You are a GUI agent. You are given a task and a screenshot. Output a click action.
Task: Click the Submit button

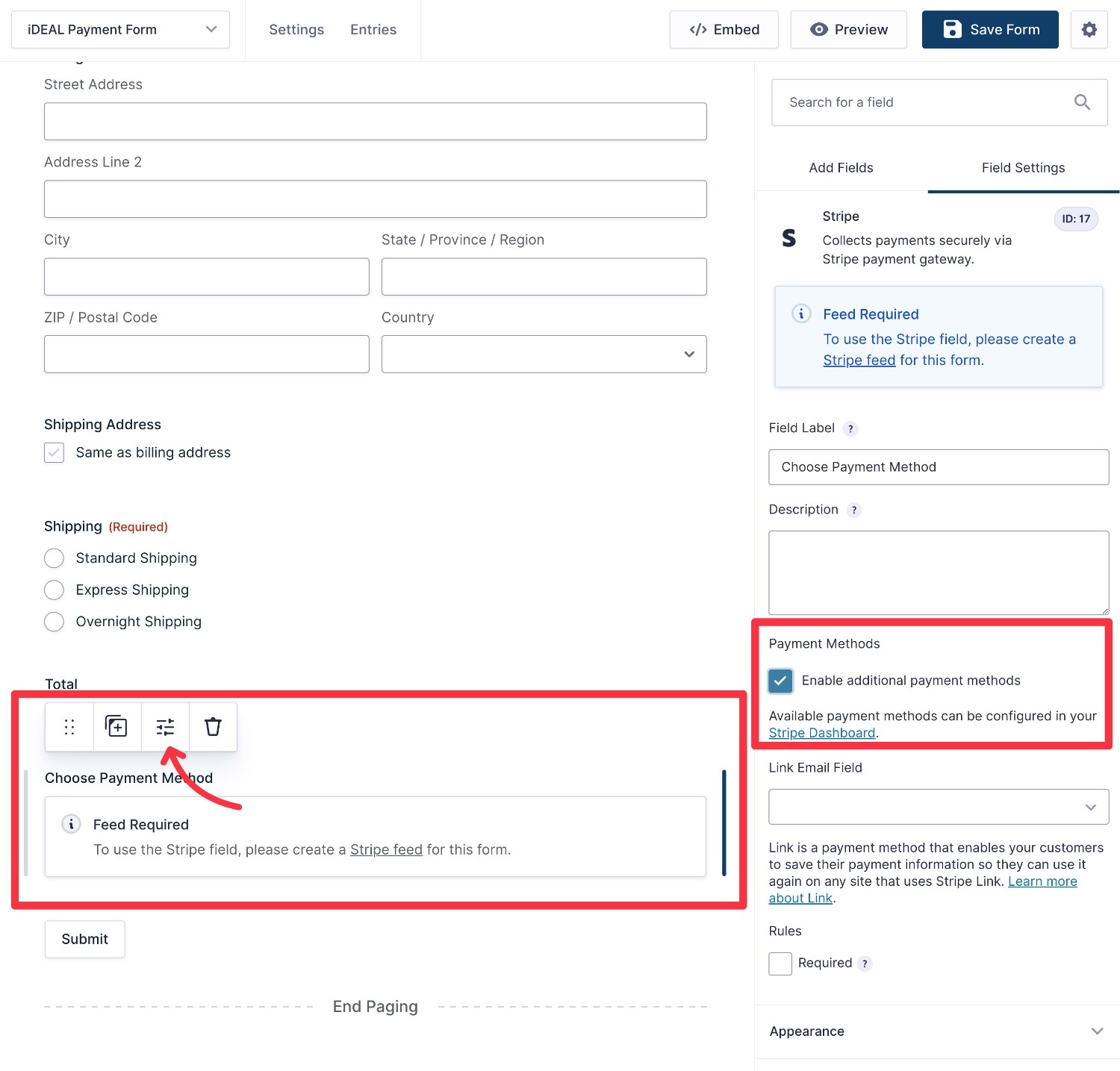[x=84, y=940]
